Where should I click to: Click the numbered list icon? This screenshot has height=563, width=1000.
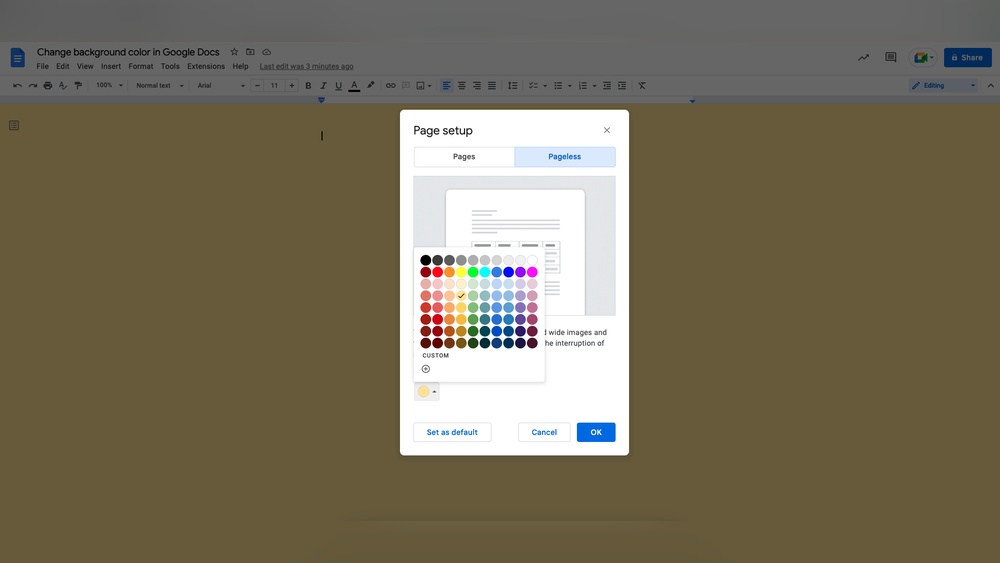pyautogui.click(x=582, y=85)
